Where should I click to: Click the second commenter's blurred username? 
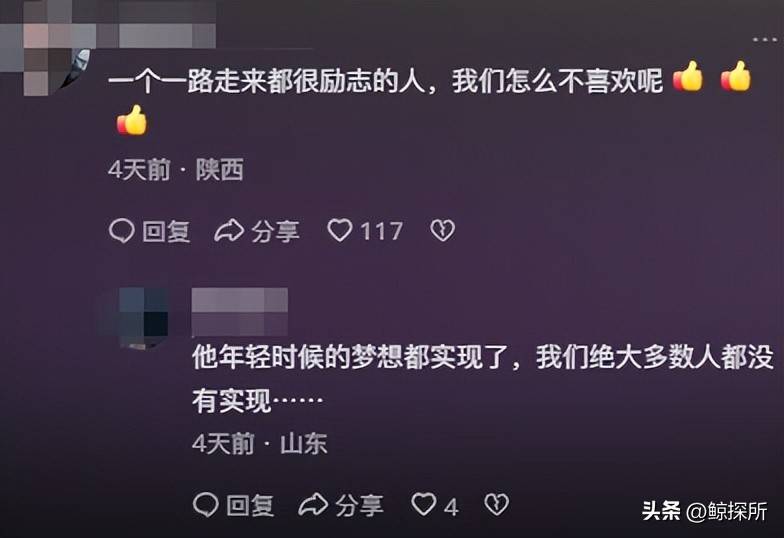pos(240,312)
